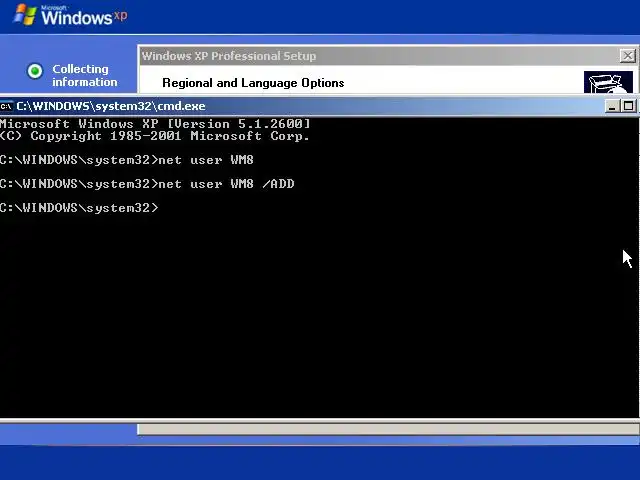
Task: Click the empty command prompt line
Action: tap(79, 208)
